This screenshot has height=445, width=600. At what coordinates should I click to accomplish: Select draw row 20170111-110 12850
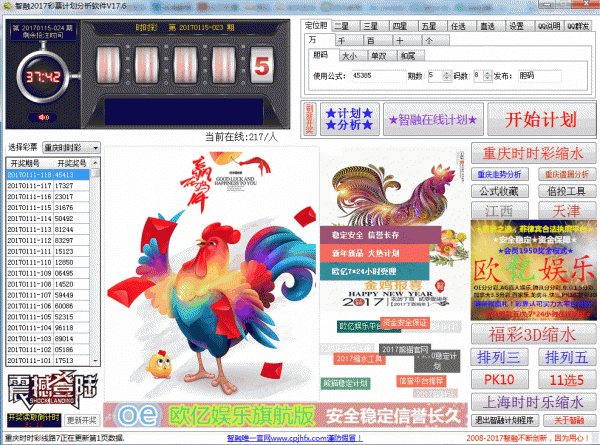click(48, 262)
